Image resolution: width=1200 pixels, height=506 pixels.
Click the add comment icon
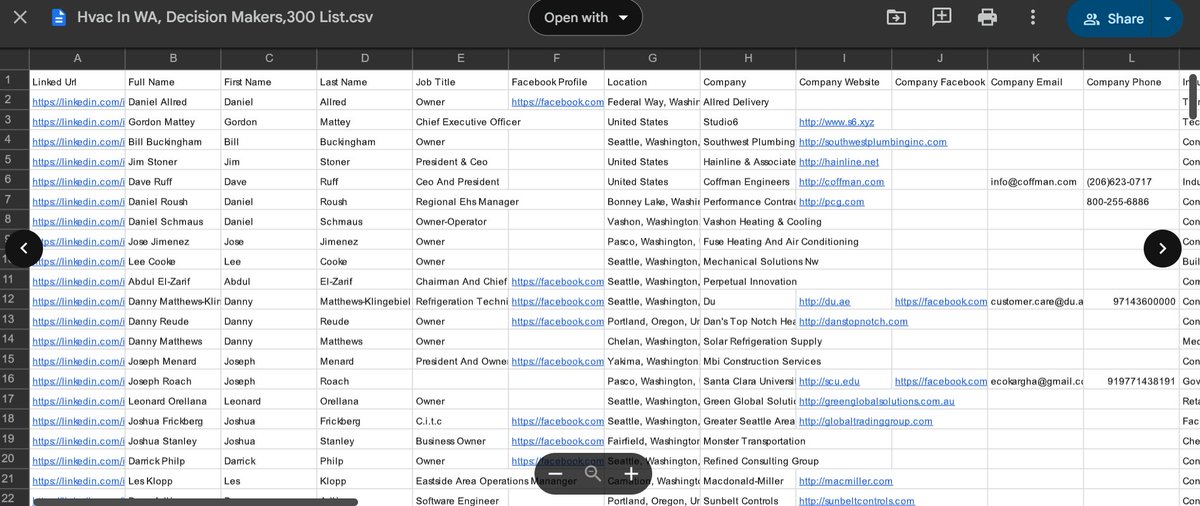941,17
